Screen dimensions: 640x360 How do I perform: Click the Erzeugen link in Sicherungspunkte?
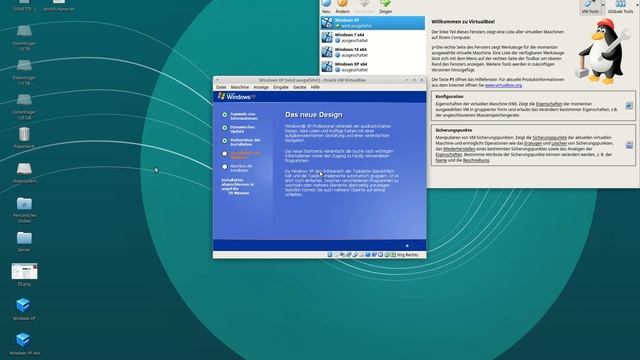(x=533, y=143)
